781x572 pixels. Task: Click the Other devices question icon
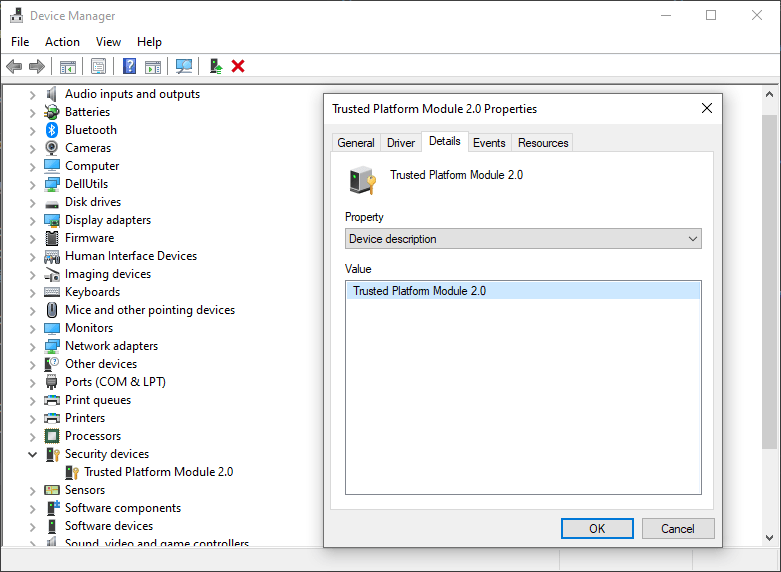[52, 364]
